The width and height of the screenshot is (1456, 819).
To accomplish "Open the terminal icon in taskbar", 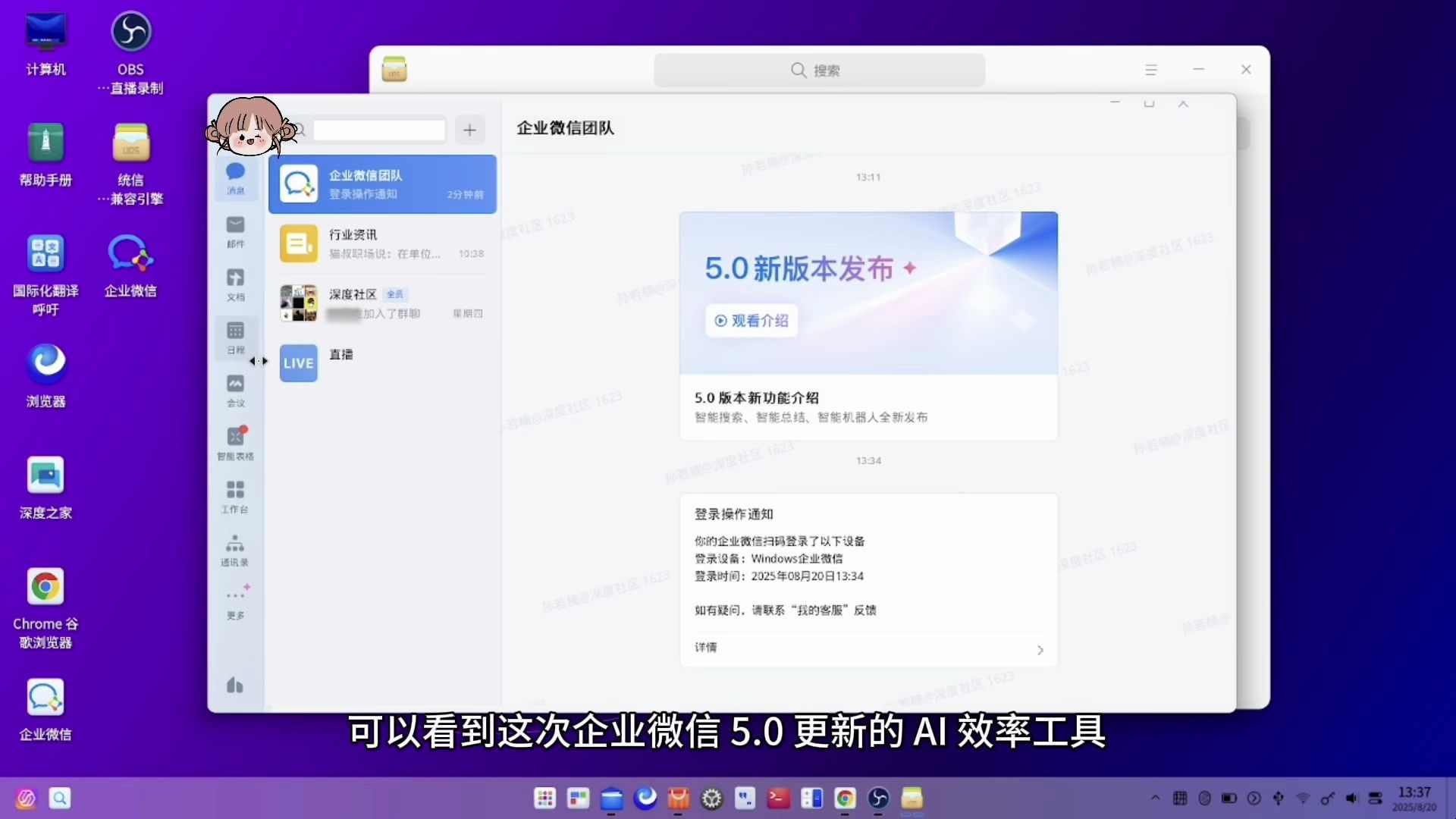I will (778, 798).
